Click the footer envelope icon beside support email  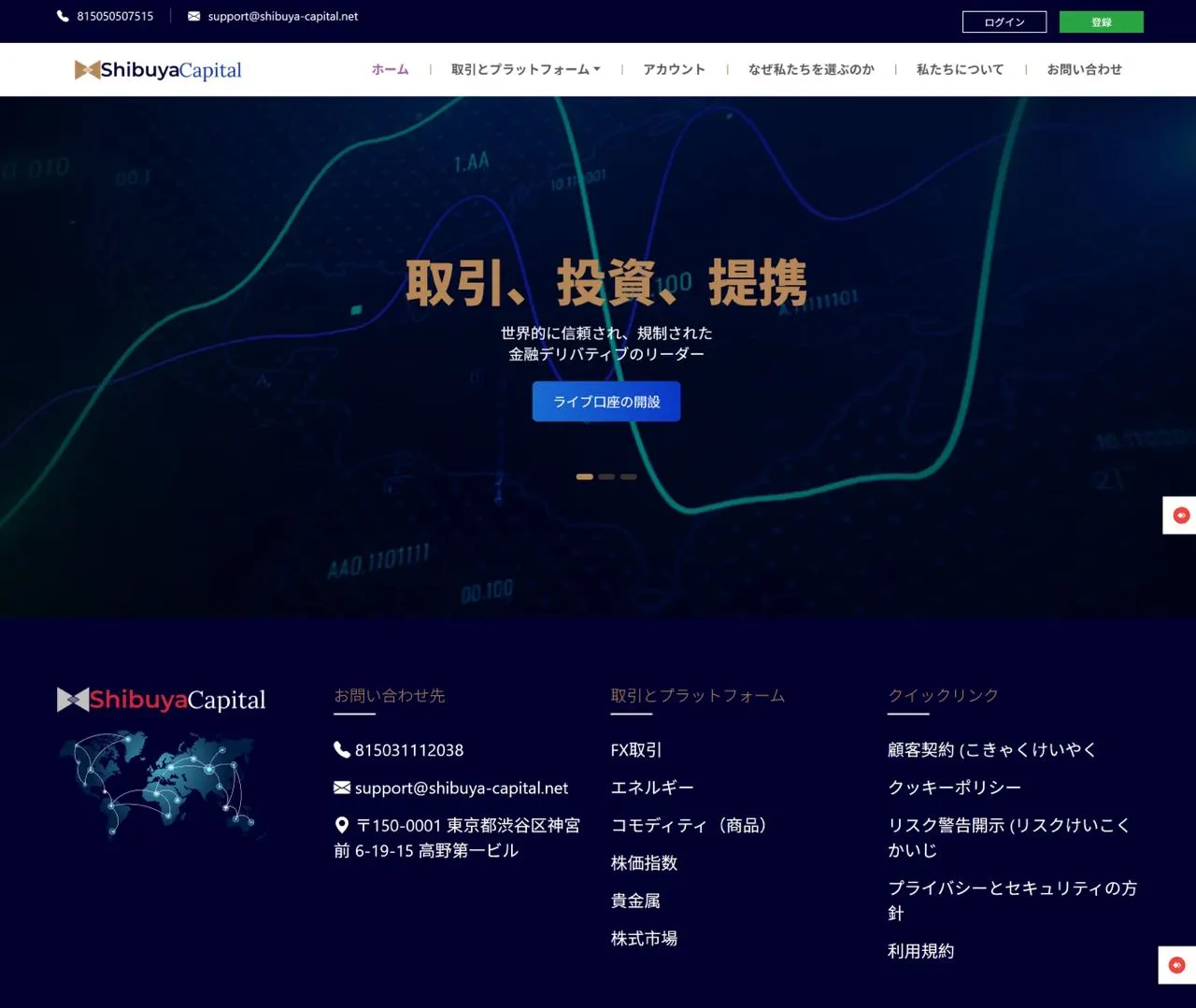342,788
